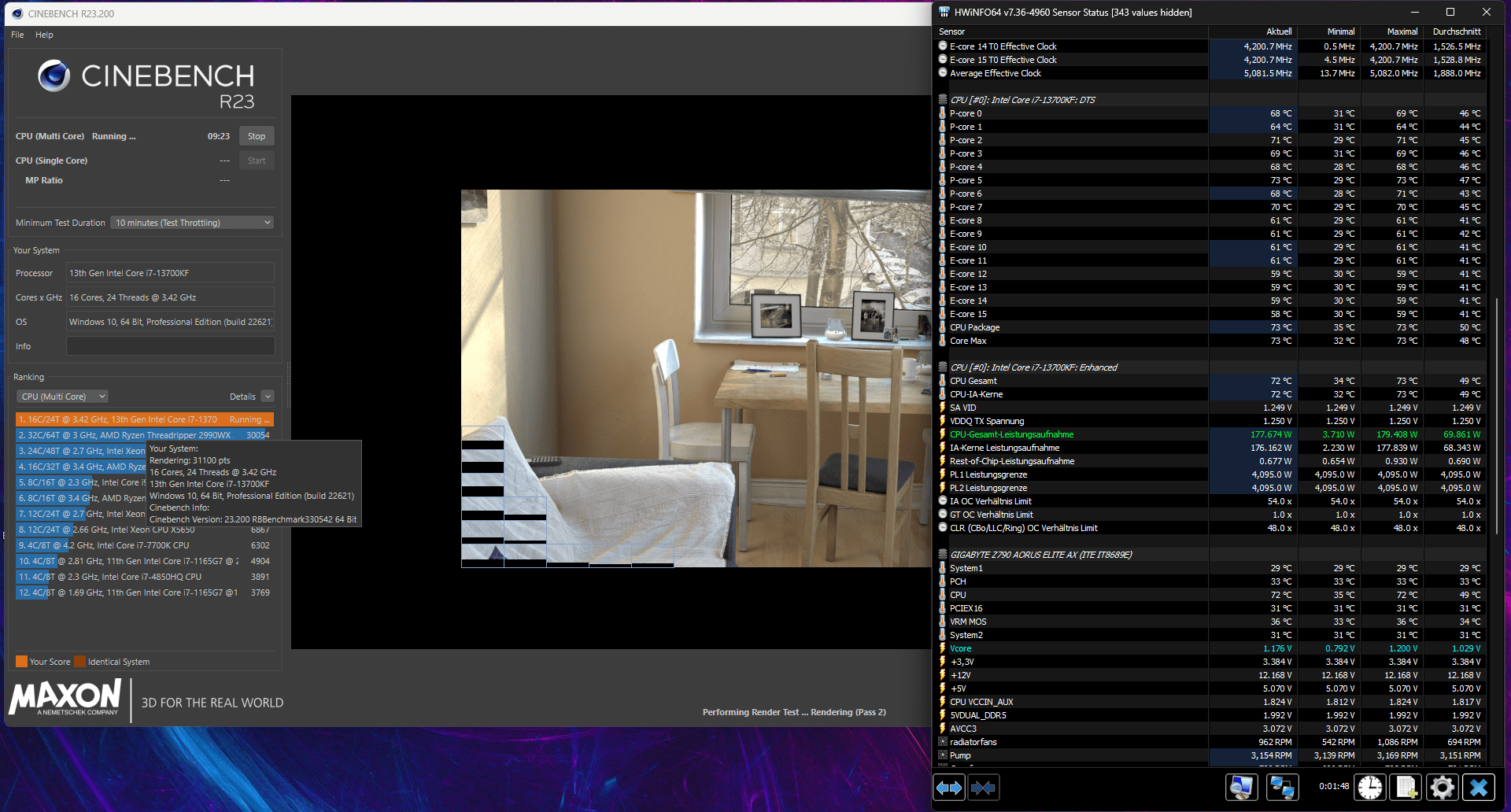
Task: Expand ranking Details arrow button
Action: pyautogui.click(x=268, y=397)
